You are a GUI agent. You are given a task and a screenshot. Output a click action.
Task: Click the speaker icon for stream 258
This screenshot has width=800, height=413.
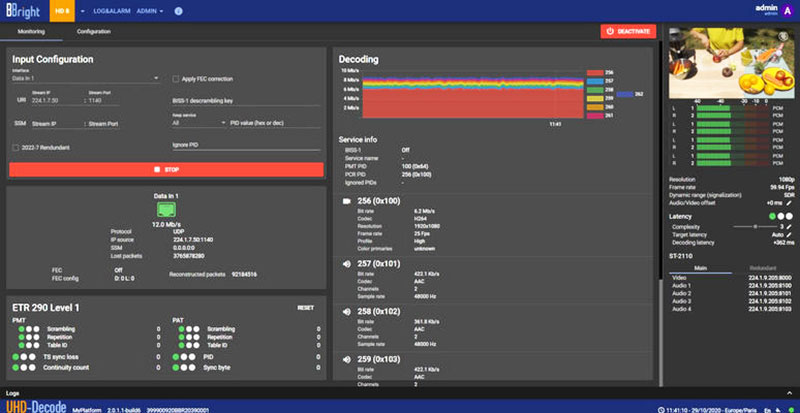point(346,310)
